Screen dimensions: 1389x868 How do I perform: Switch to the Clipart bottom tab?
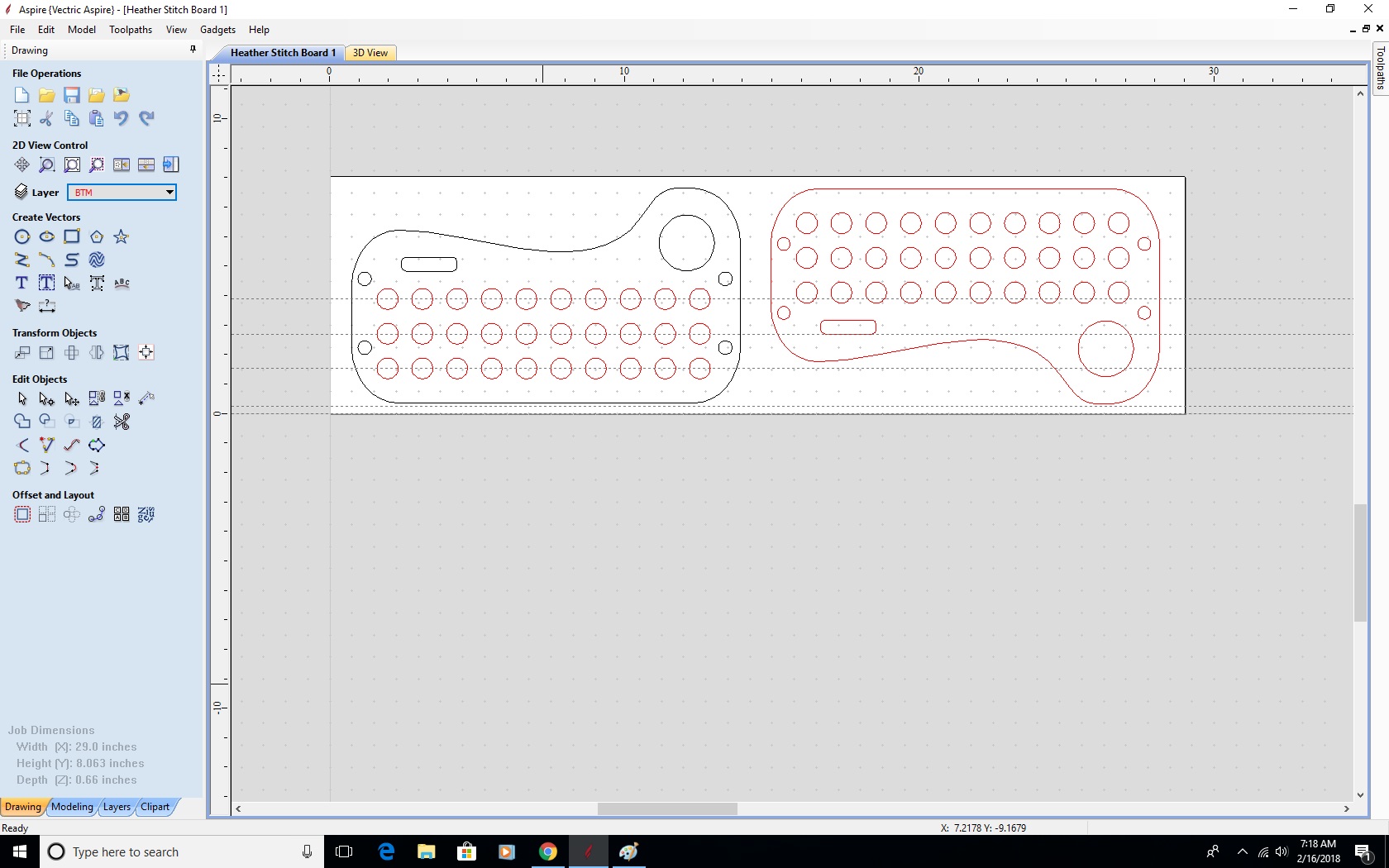(155, 807)
